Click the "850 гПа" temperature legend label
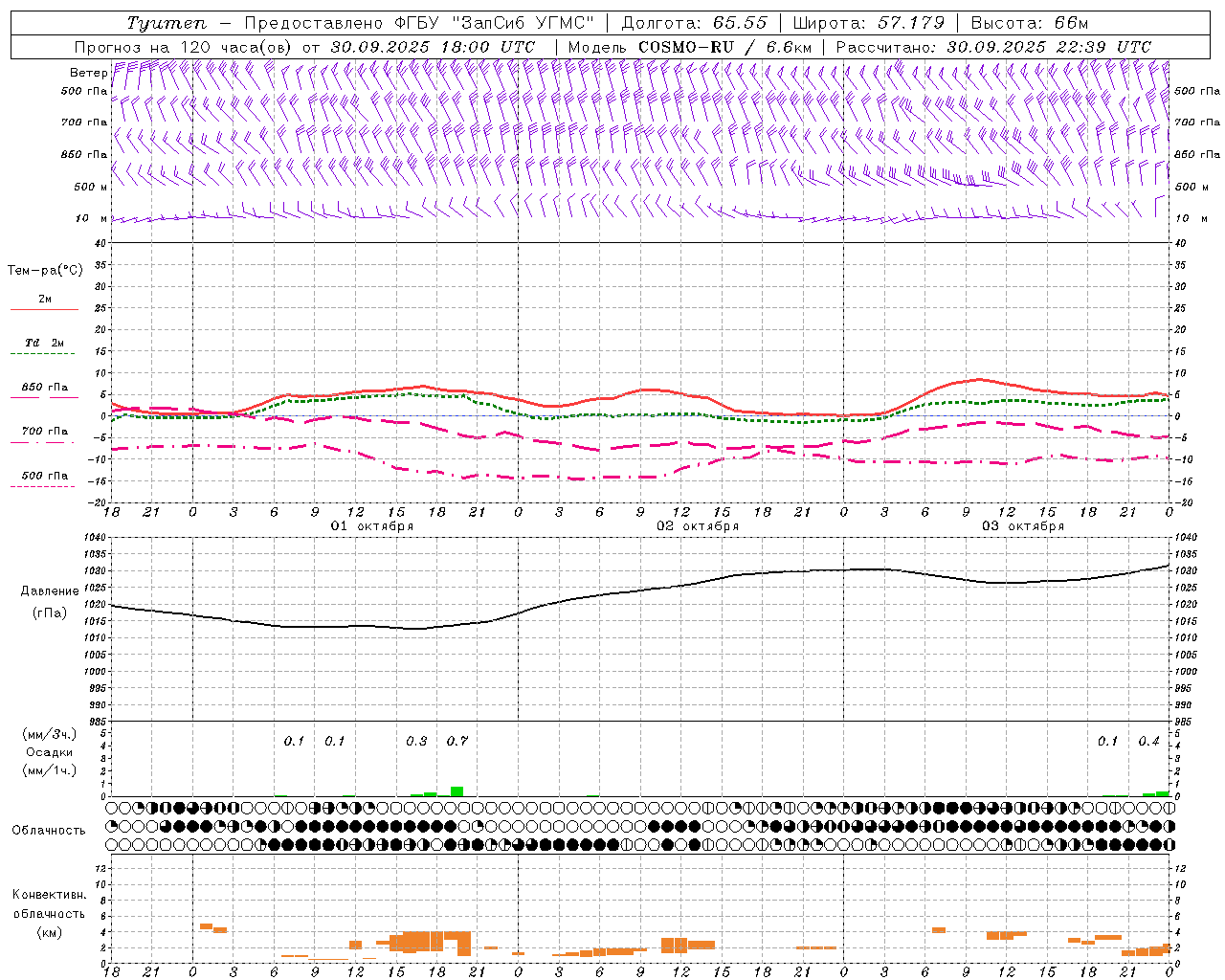The height and width of the screenshot is (980, 1225). (45, 388)
